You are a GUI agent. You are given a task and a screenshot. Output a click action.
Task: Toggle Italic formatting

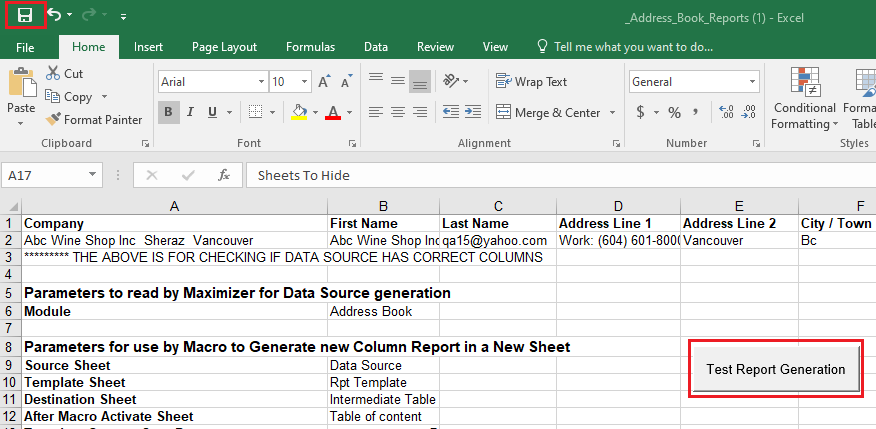[190, 112]
